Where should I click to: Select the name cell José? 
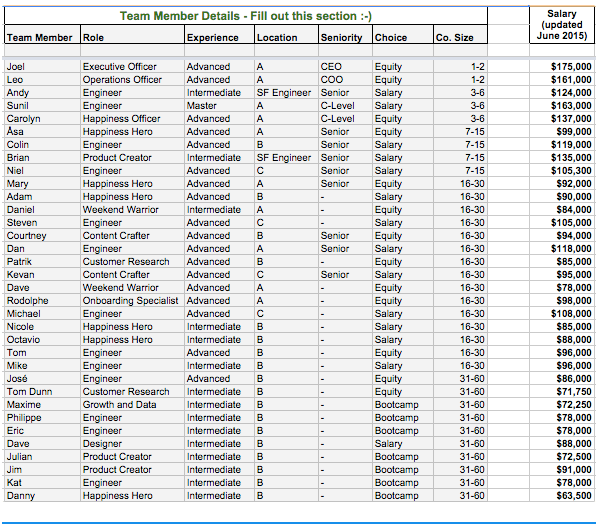coord(42,379)
